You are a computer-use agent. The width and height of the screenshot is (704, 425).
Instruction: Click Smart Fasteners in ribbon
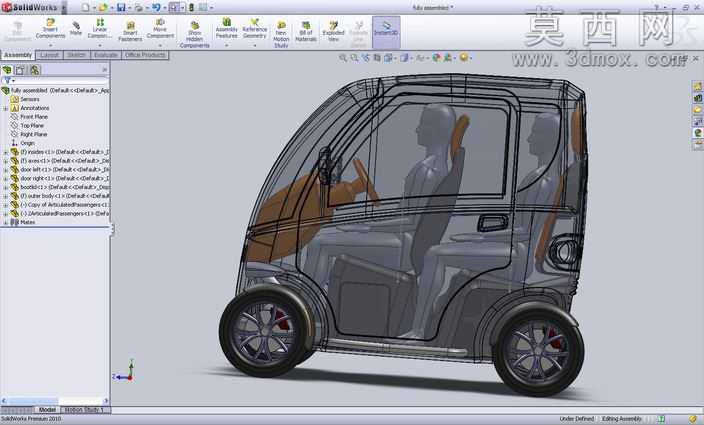[x=130, y=31]
